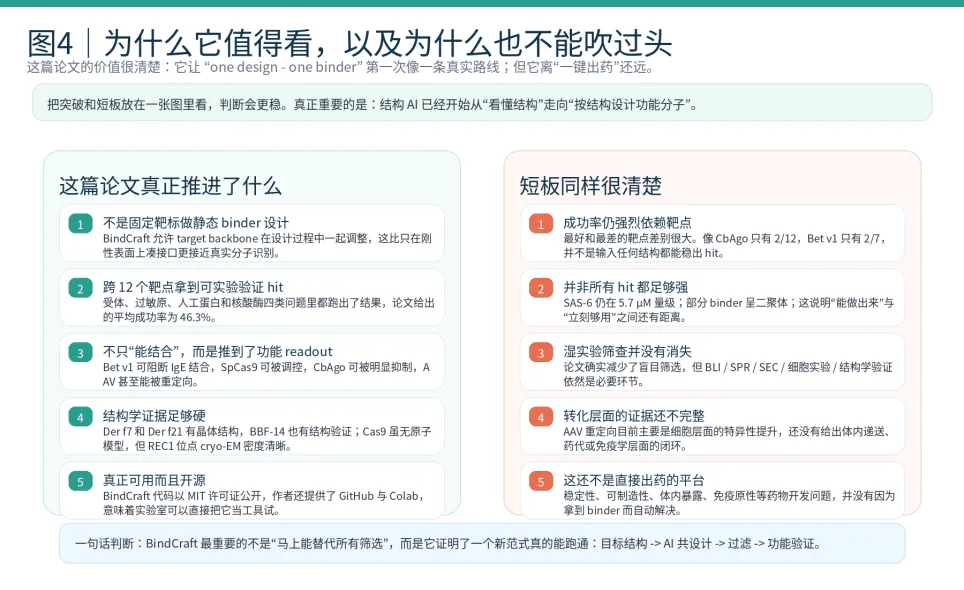Click card title '转化层面的证据还不完整'
Image resolution: width=964 pixels, height=590 pixels.
(x=634, y=416)
